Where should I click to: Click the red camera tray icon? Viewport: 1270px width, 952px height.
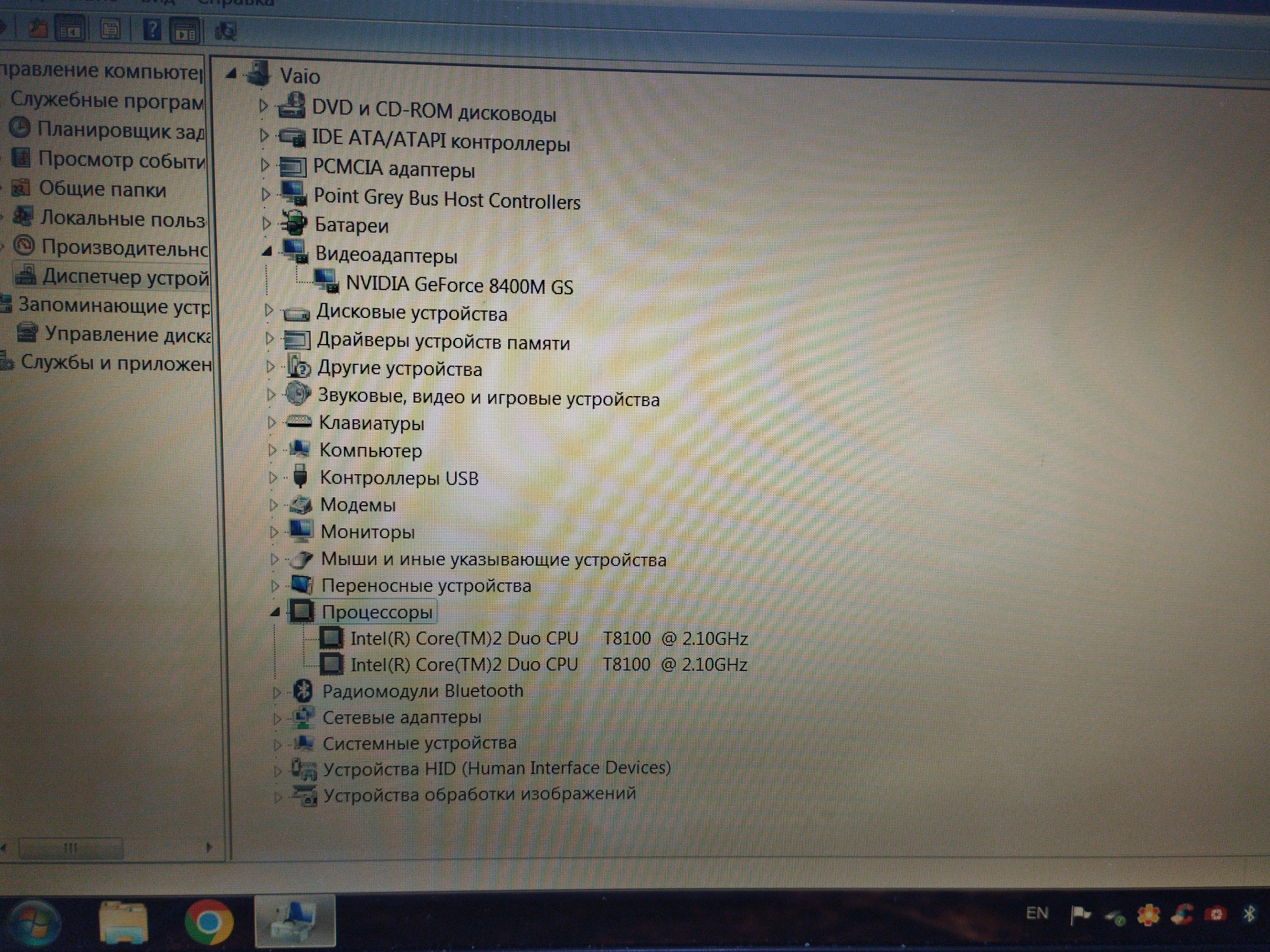1216,914
